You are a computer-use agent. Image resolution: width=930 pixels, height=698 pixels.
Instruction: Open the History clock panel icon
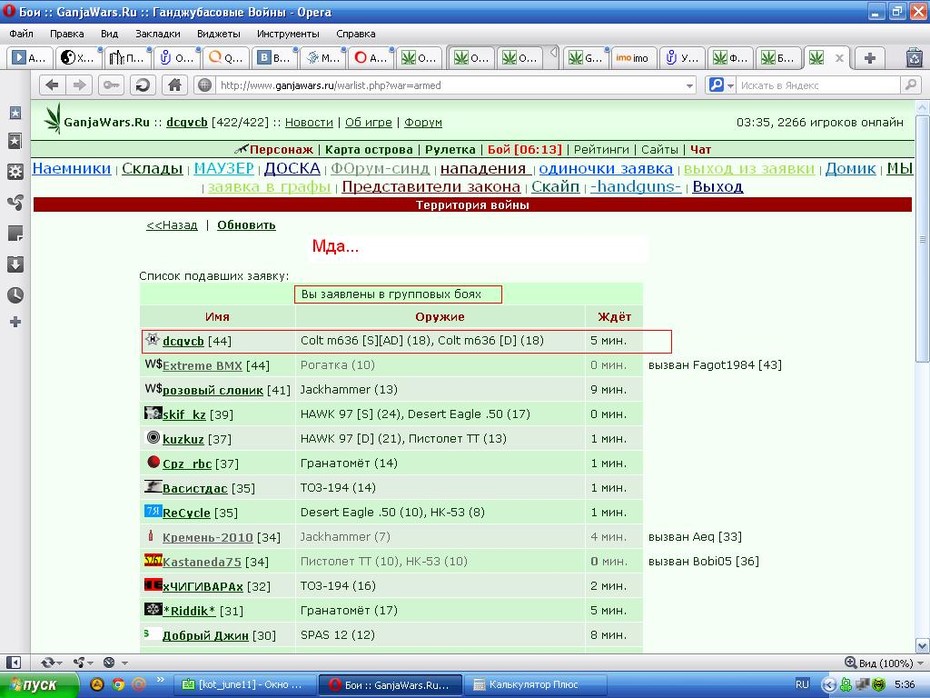coord(15,295)
